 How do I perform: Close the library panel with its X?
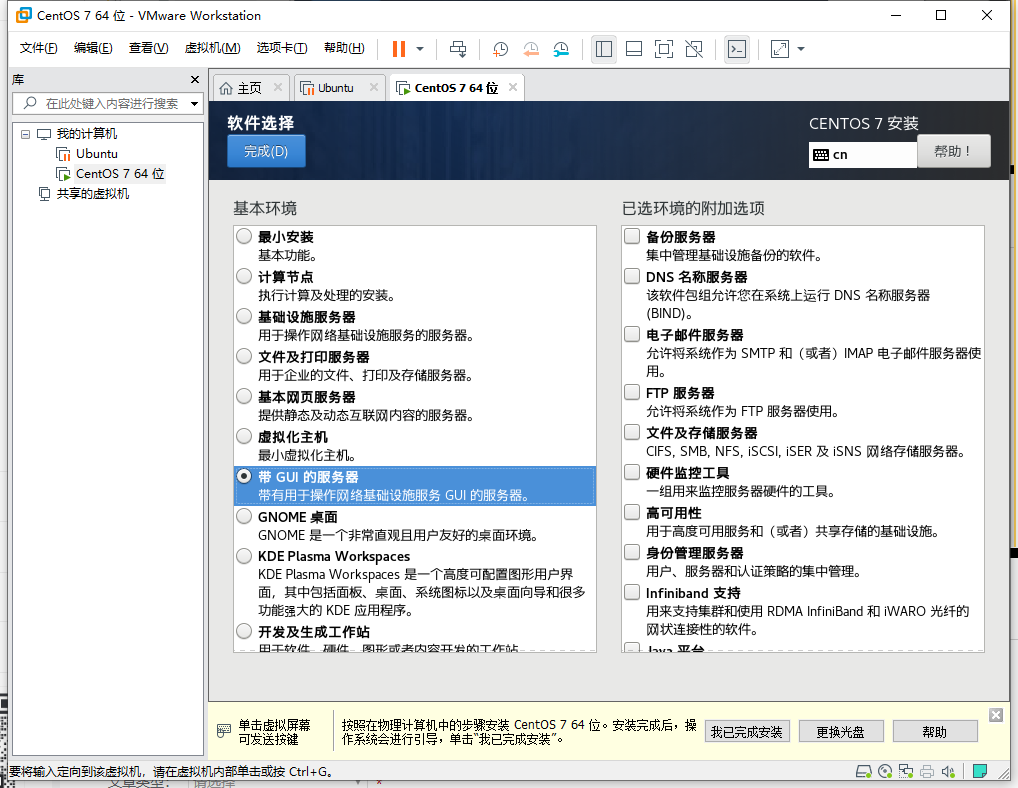195,79
